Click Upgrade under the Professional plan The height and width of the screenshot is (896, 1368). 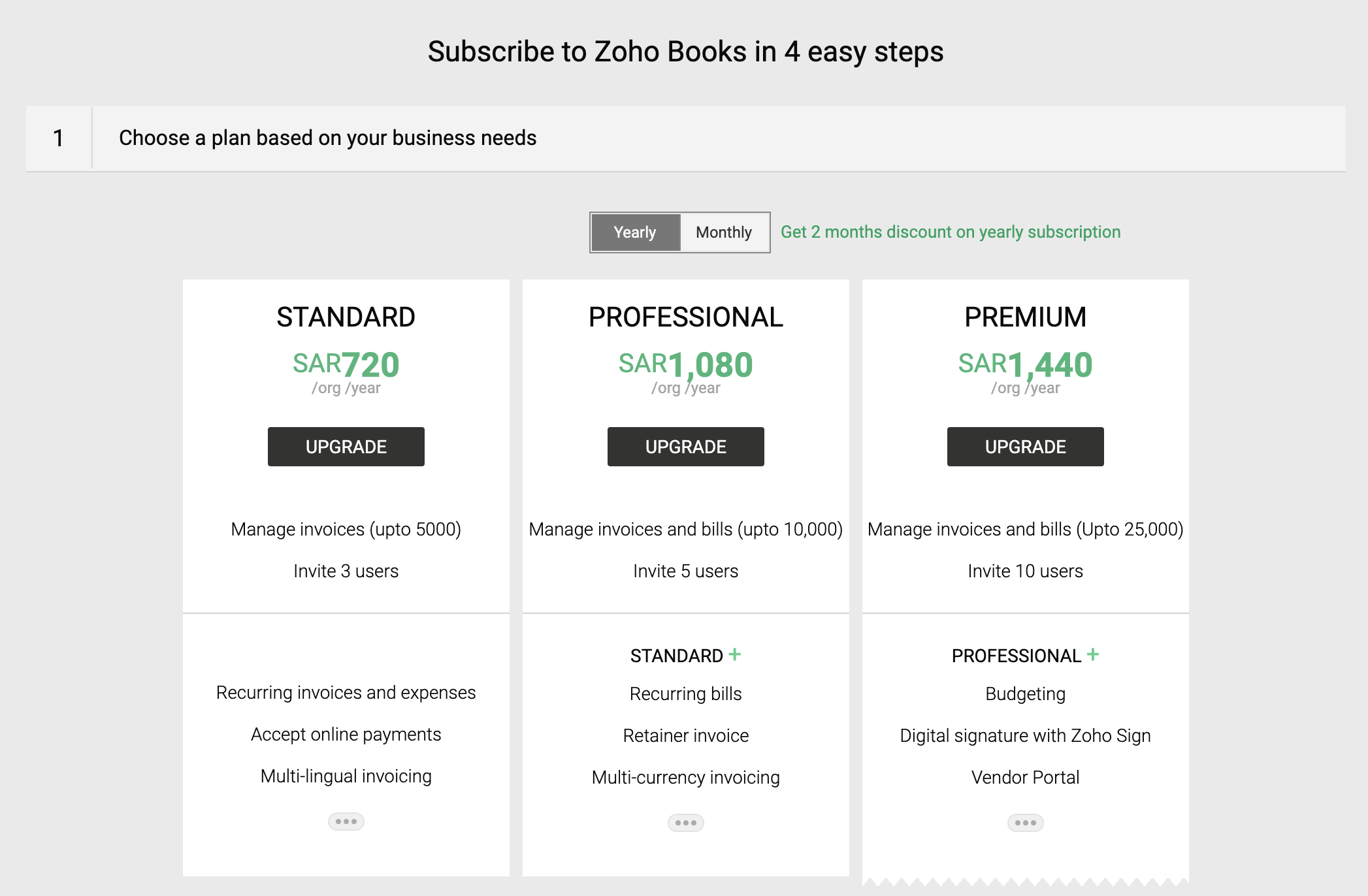coord(686,447)
